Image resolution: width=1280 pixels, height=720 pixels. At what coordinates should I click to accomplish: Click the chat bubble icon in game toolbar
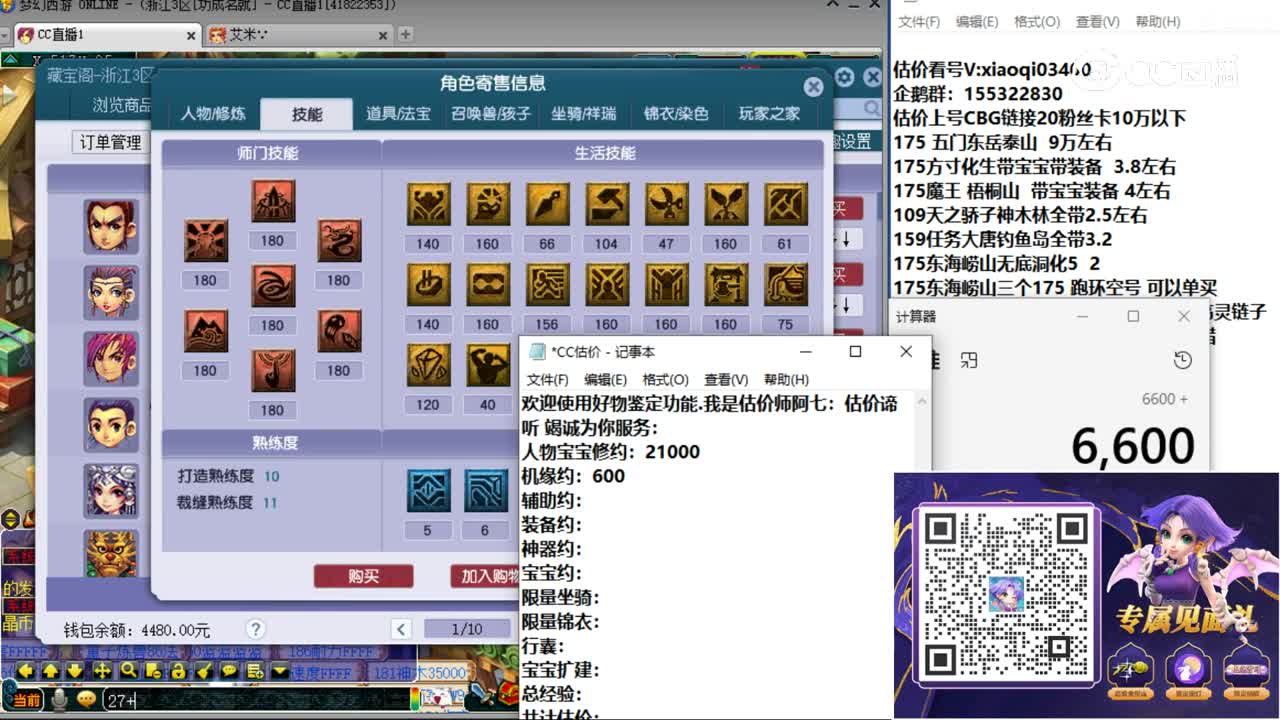[x=230, y=669]
